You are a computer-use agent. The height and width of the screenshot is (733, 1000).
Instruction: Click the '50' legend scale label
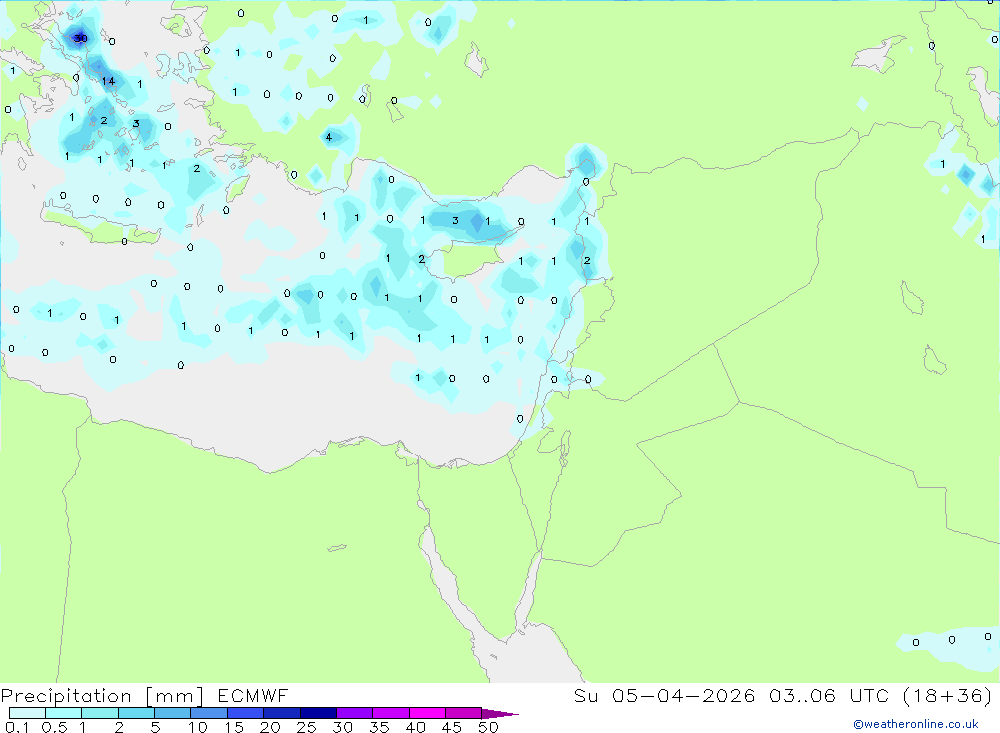click(488, 727)
